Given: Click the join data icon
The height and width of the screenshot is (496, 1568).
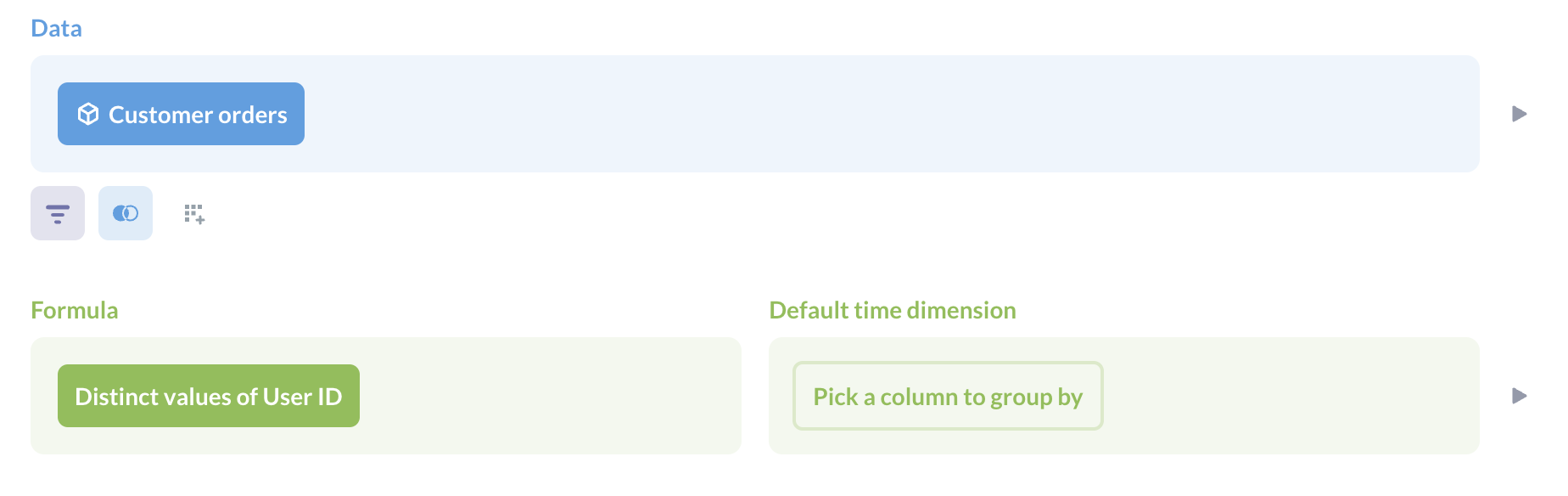Looking at the screenshot, I should [x=126, y=213].
